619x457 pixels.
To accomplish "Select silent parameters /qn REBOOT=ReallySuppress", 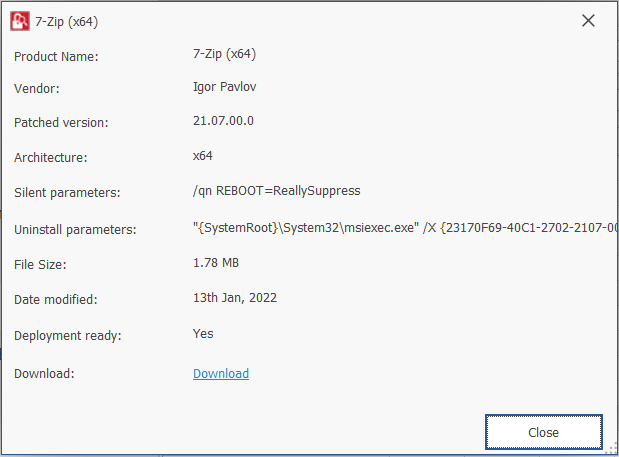I will coord(276,191).
